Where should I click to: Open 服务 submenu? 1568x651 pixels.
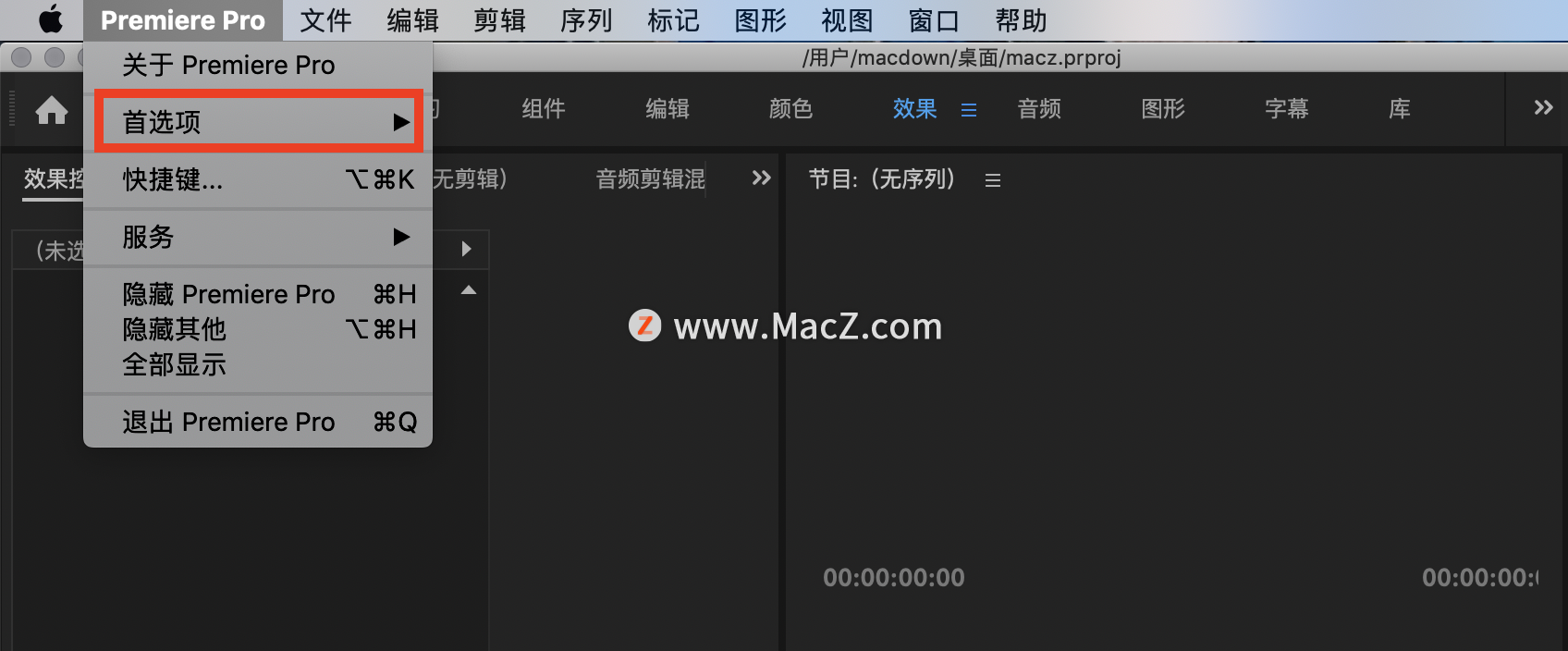tap(258, 237)
